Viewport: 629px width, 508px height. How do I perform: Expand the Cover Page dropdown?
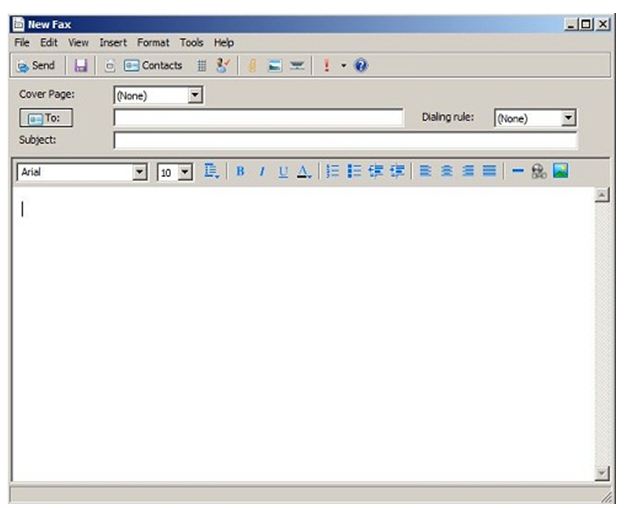point(195,95)
